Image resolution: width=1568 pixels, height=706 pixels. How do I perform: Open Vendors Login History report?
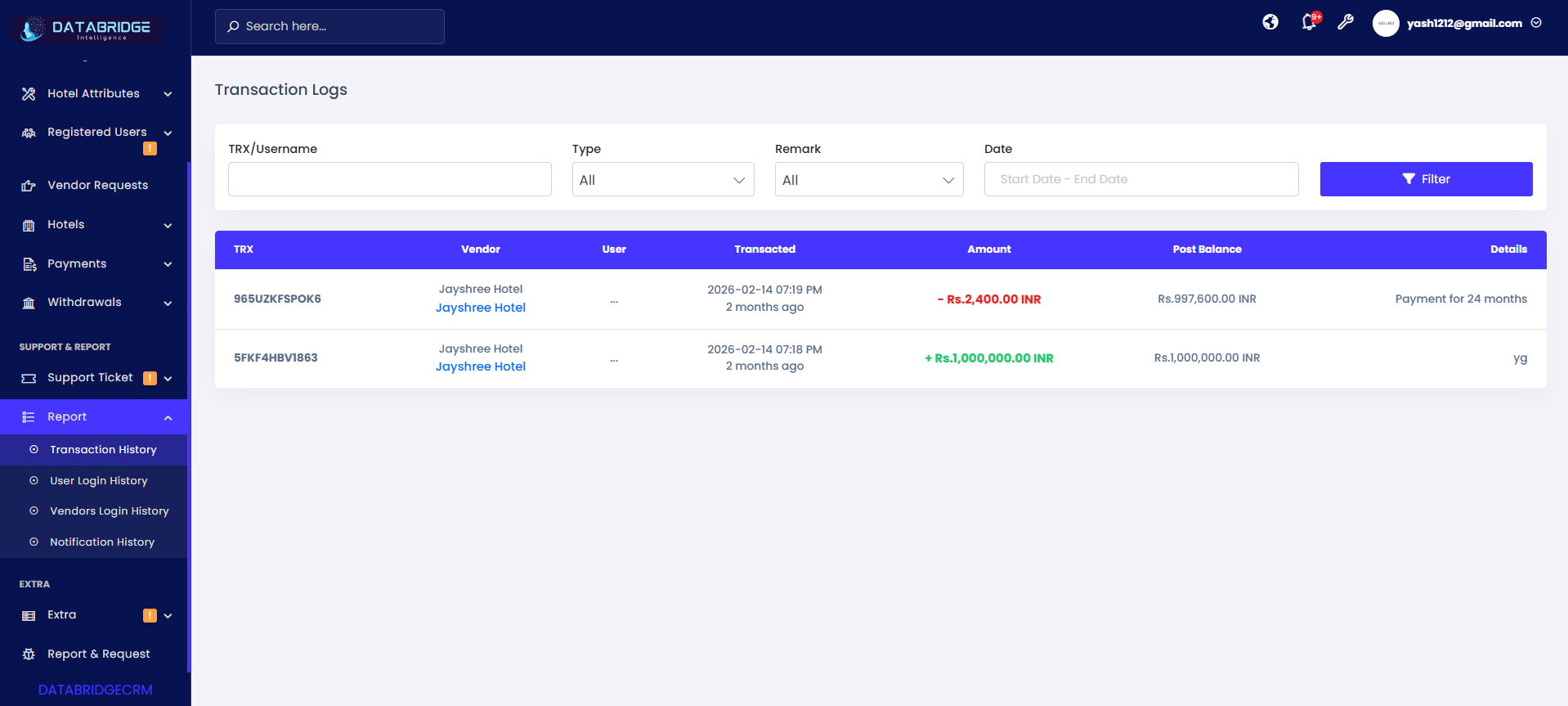tap(110, 511)
